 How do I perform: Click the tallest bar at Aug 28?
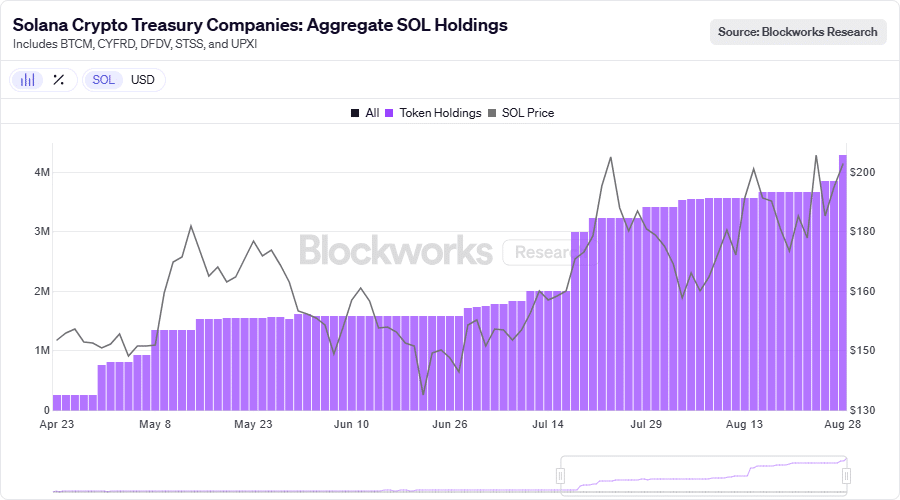pos(843,280)
